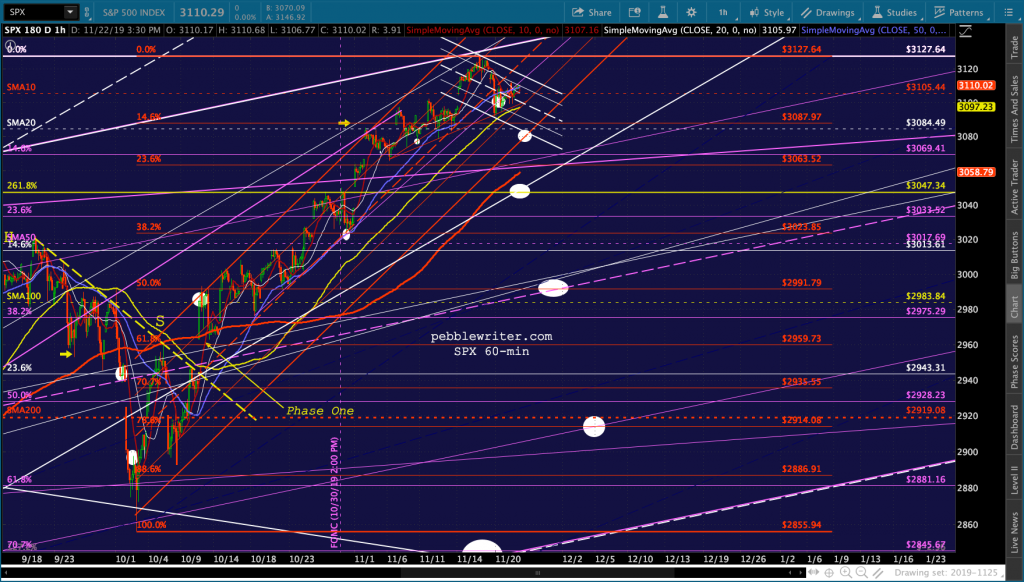1024x582 pixels.
Task: Click the zoom out magnifier icon
Action: pyautogui.click(x=862, y=573)
